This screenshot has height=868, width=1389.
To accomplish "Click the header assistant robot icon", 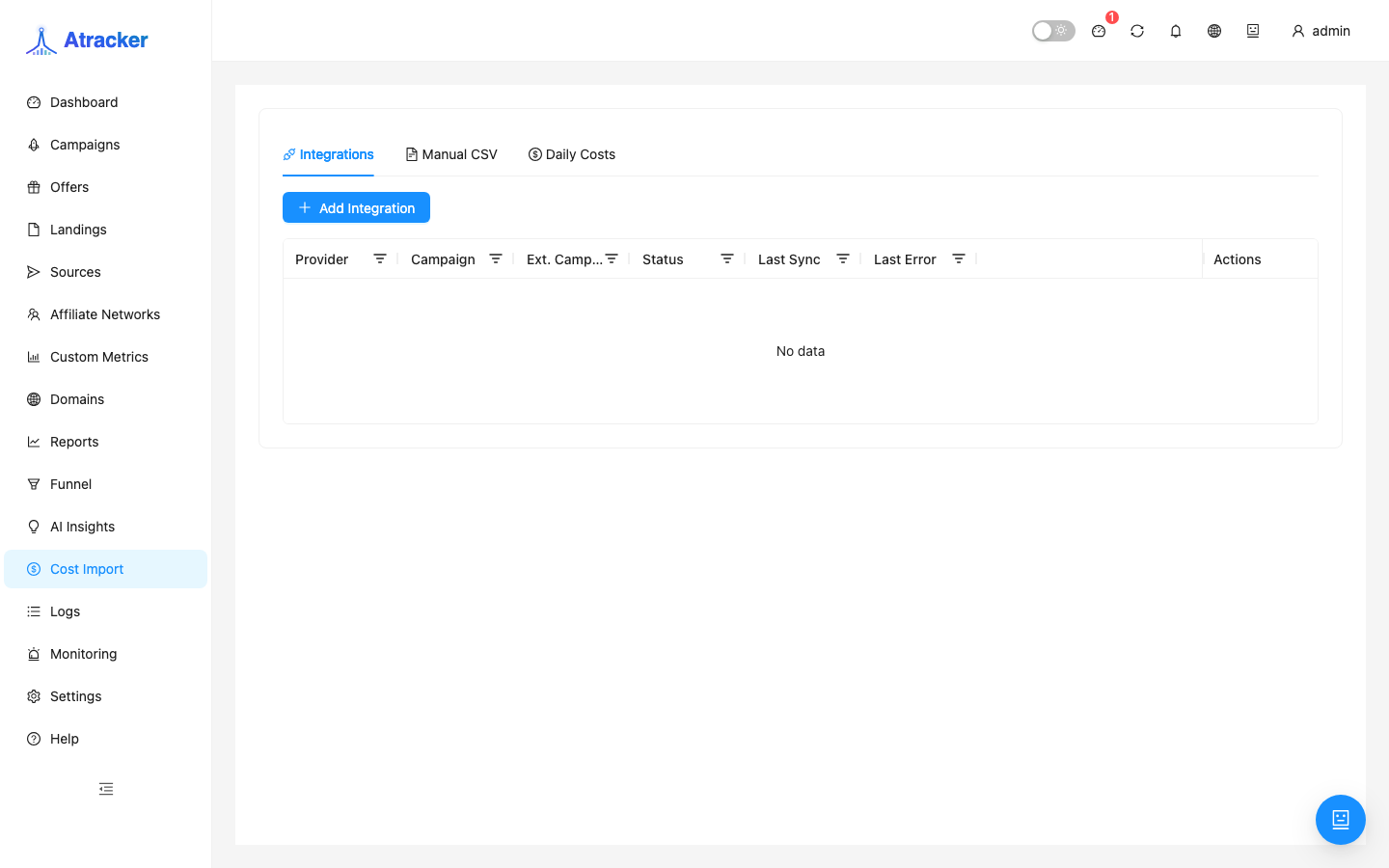I will [1253, 31].
